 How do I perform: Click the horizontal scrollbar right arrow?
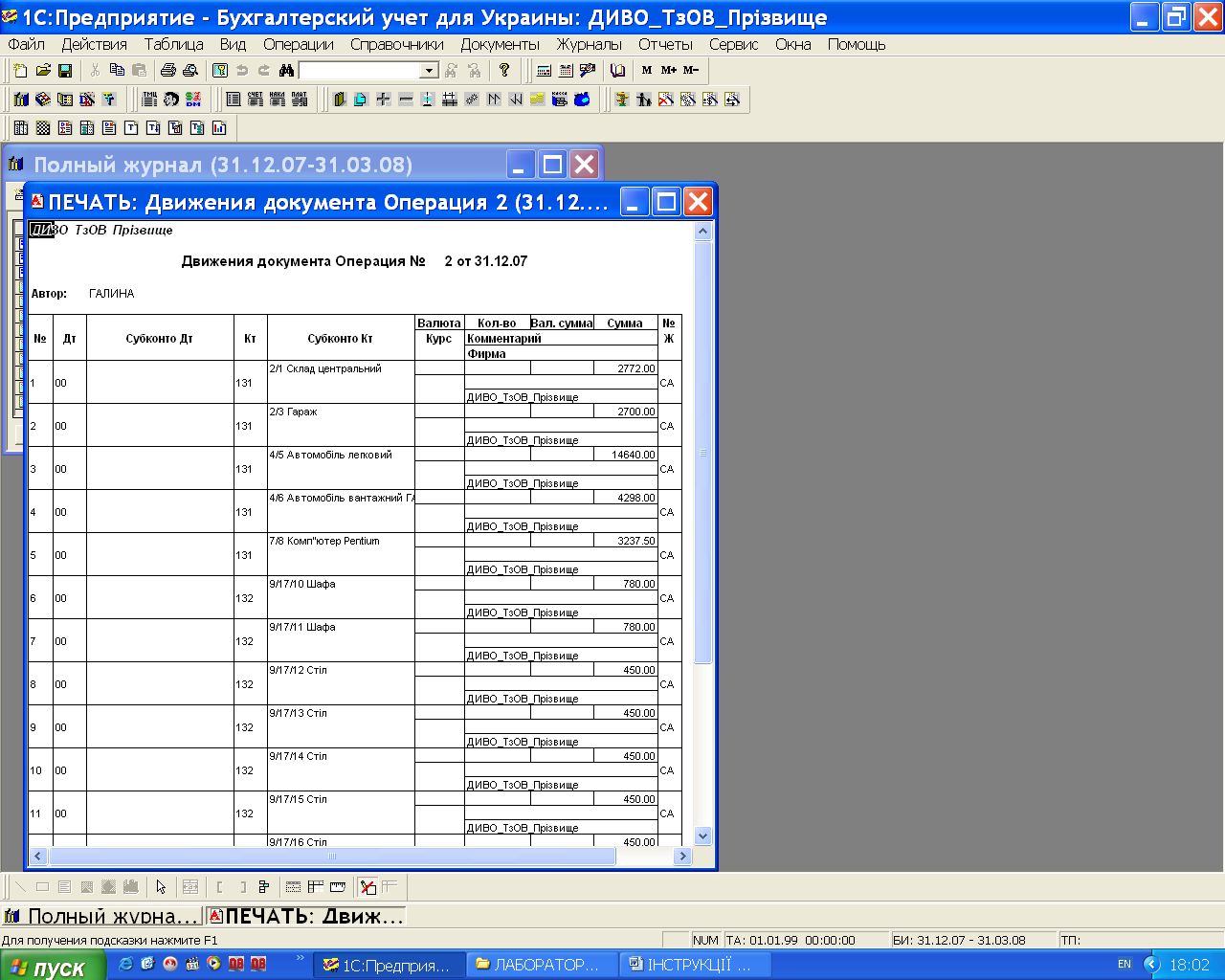point(683,857)
